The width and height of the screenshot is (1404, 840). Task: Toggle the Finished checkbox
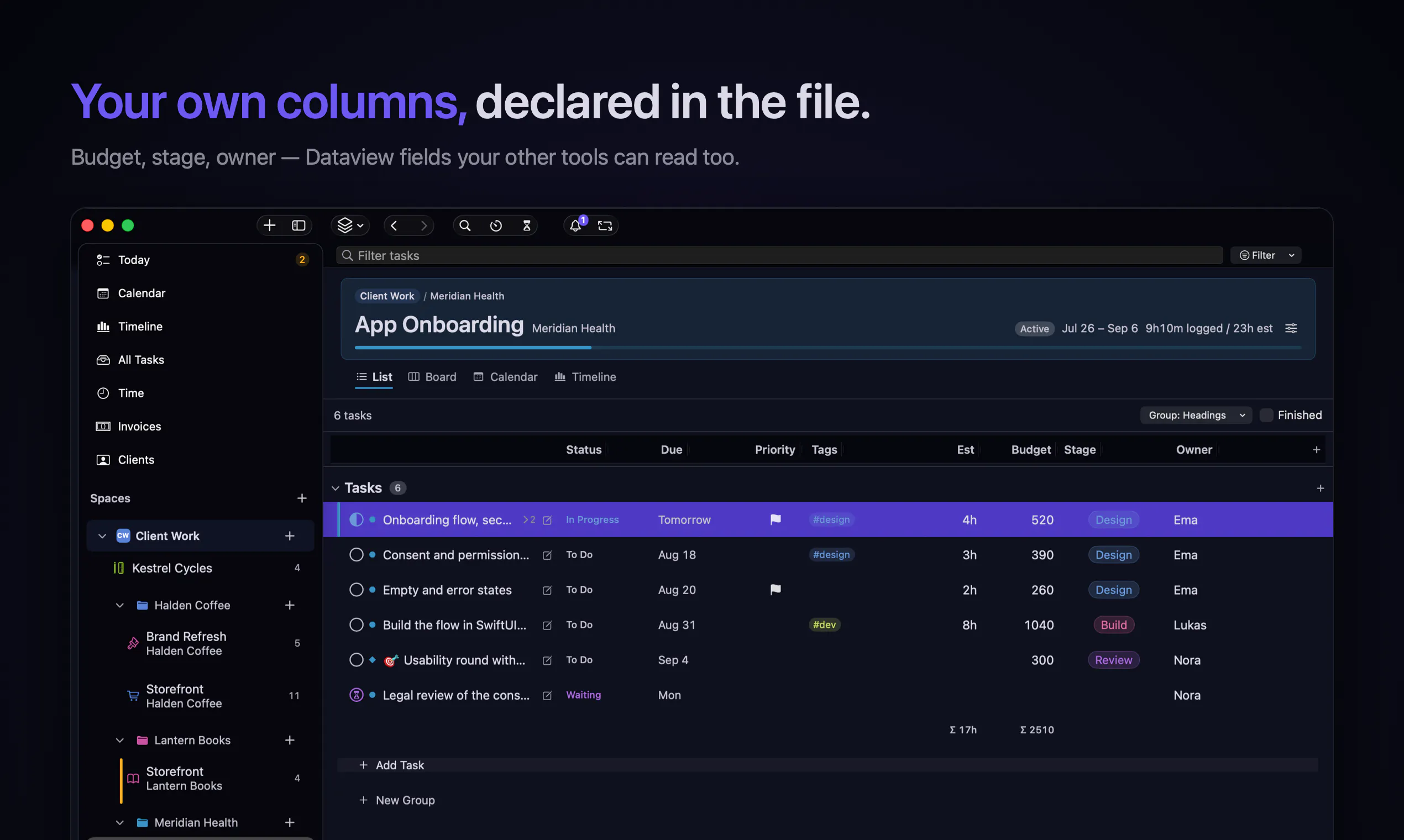(1266, 416)
